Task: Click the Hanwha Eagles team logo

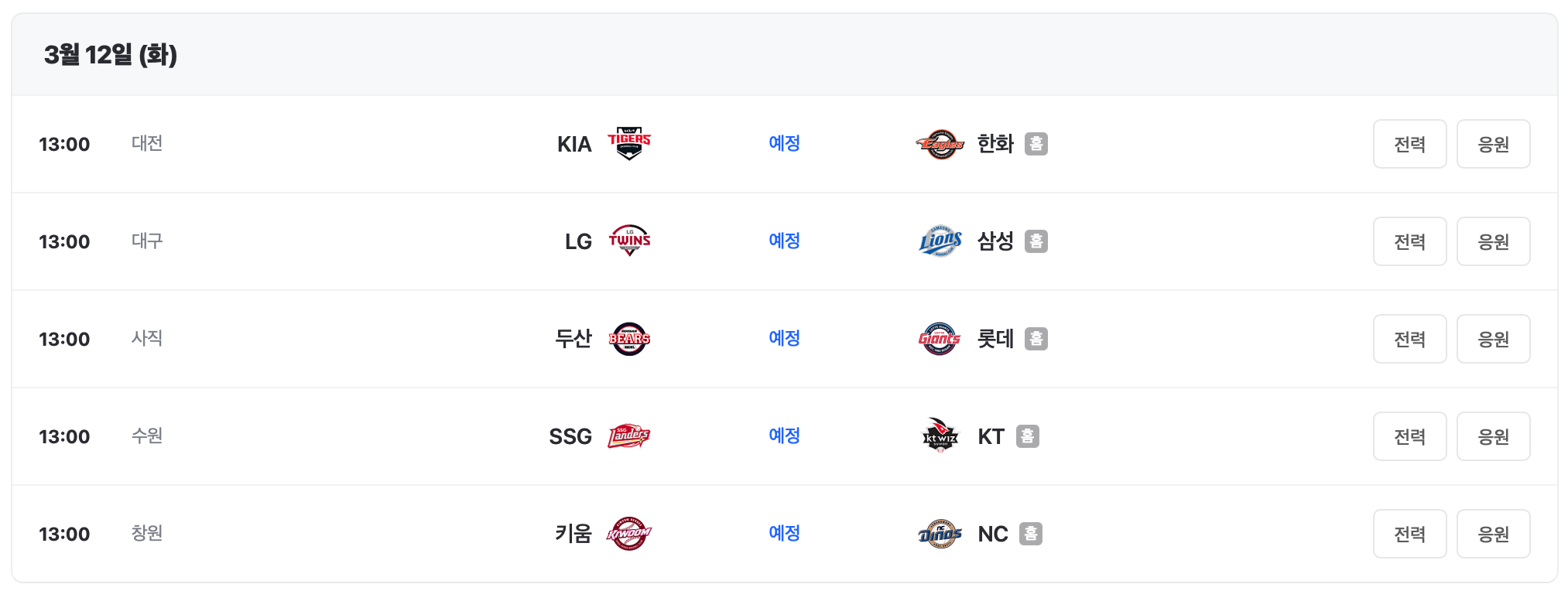Action: coord(939,143)
